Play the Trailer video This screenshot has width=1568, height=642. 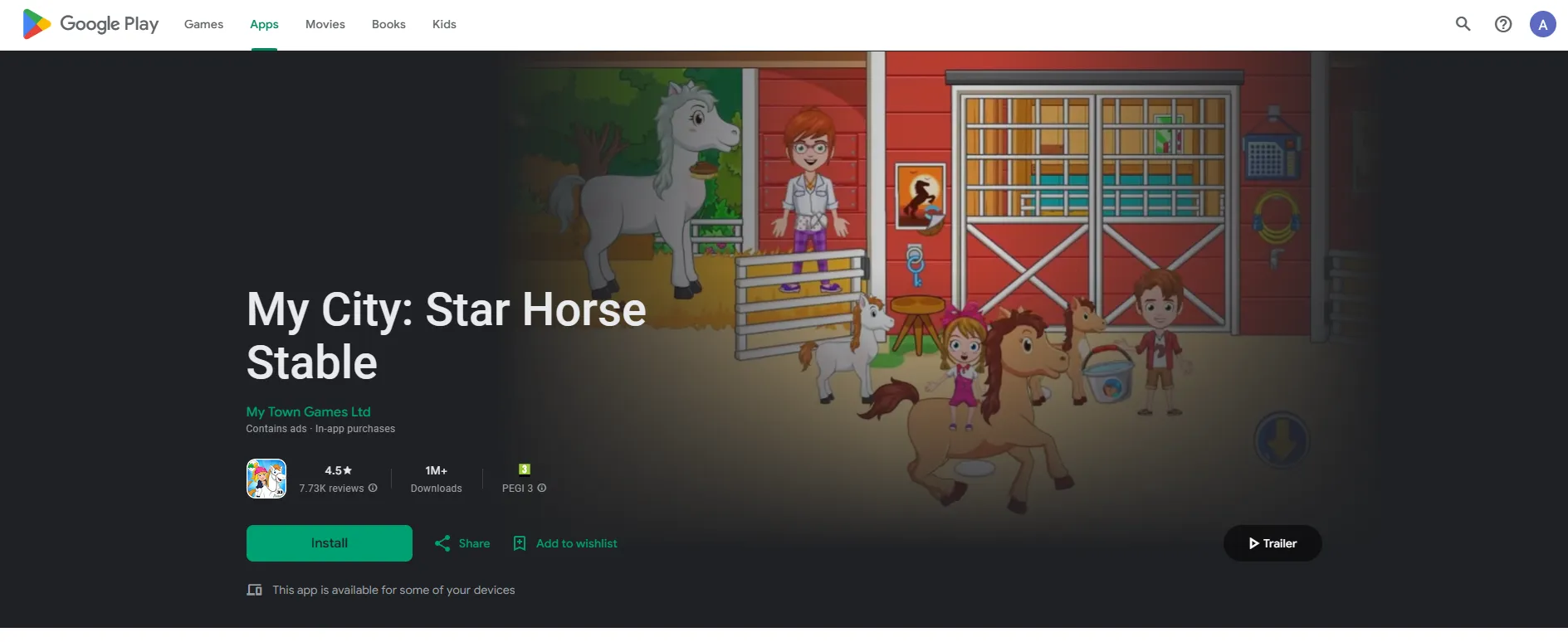click(x=1272, y=543)
